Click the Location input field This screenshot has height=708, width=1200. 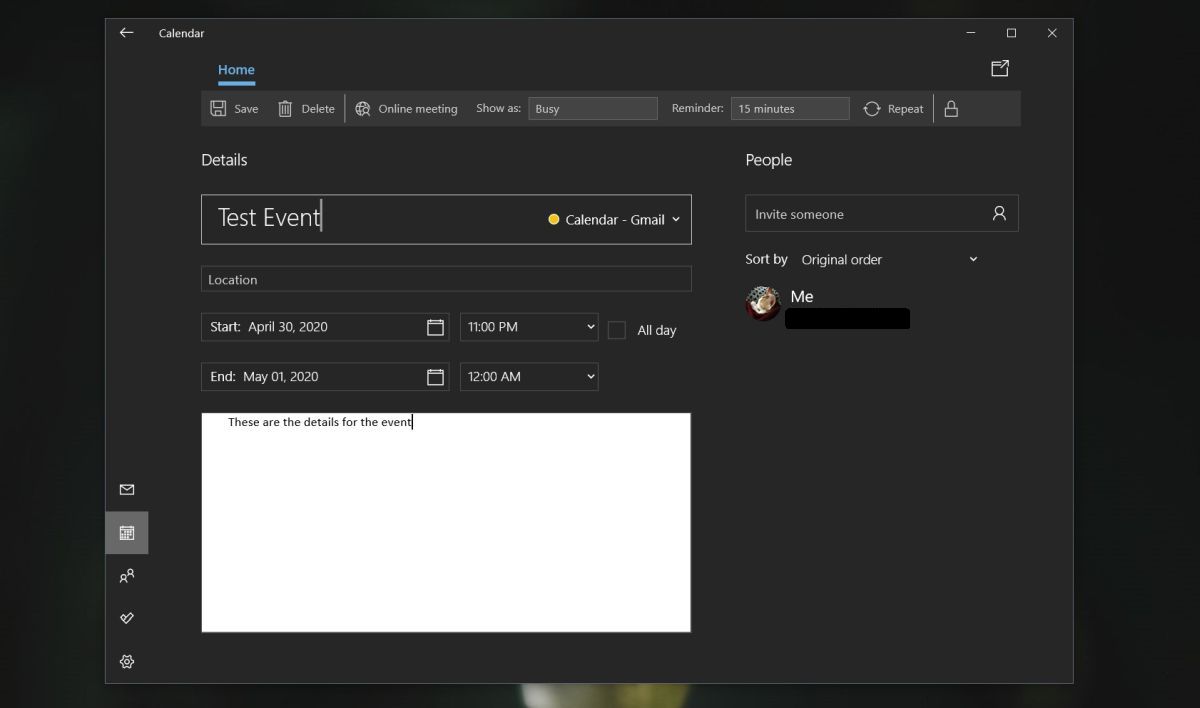[x=446, y=279]
